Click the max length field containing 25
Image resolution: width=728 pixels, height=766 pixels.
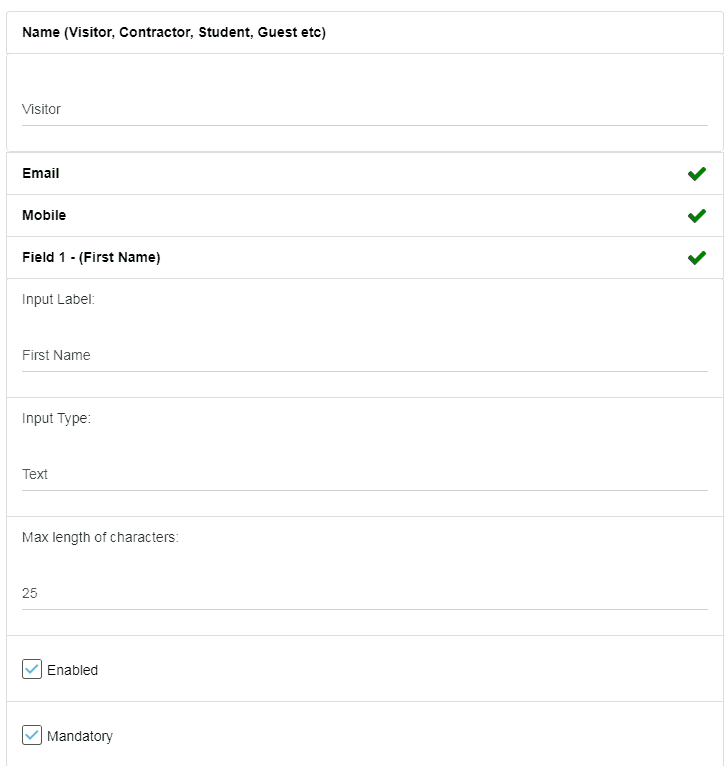click(364, 594)
